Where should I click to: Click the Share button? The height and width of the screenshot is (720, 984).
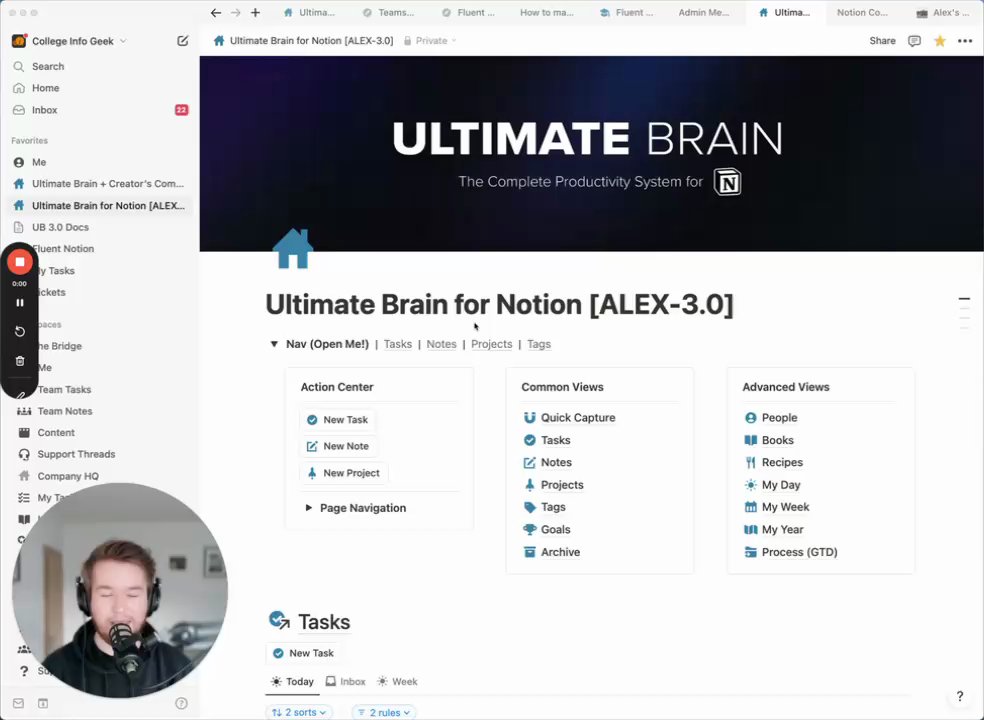(x=882, y=41)
